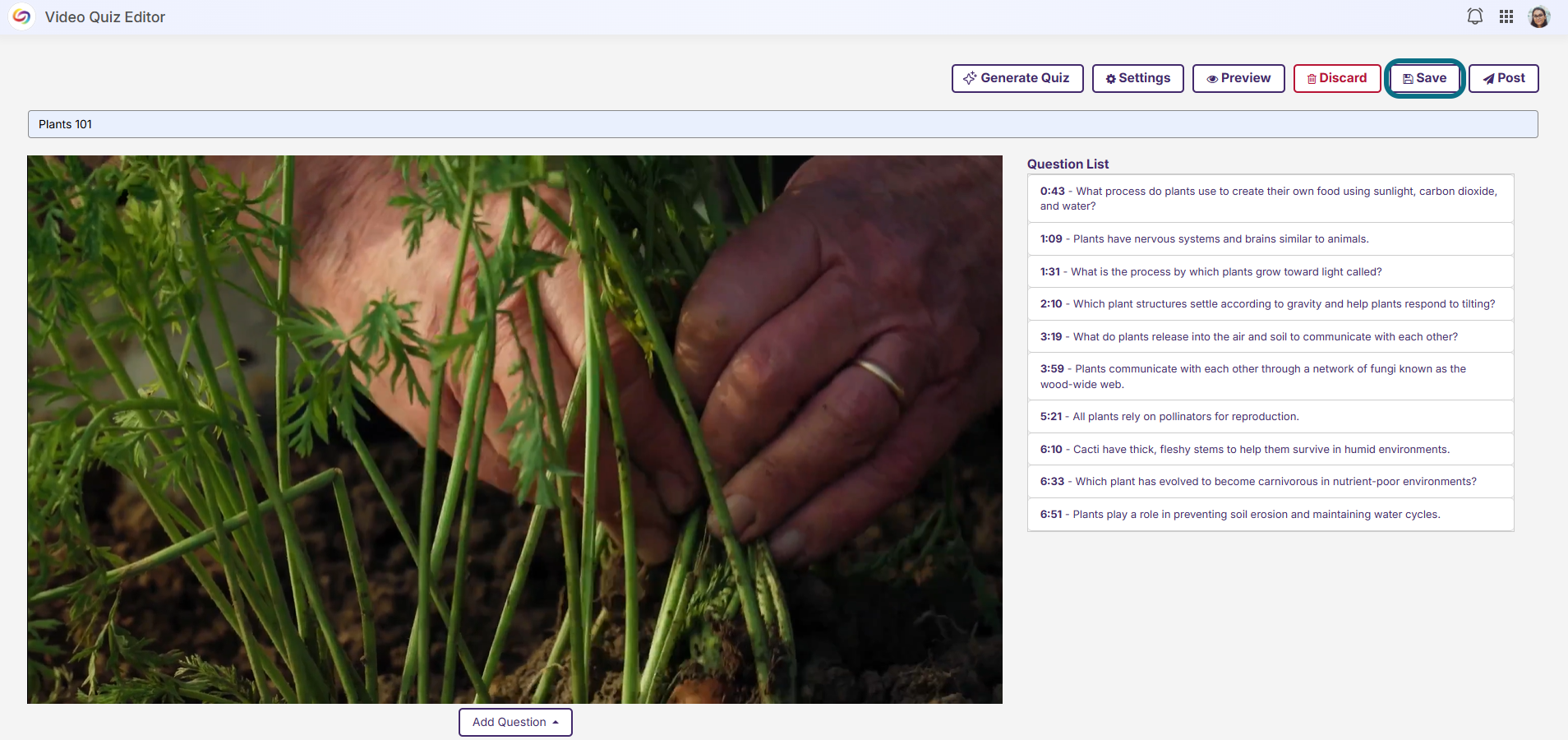Open the notifications bell
This screenshot has width=1568, height=740.
(1475, 16)
